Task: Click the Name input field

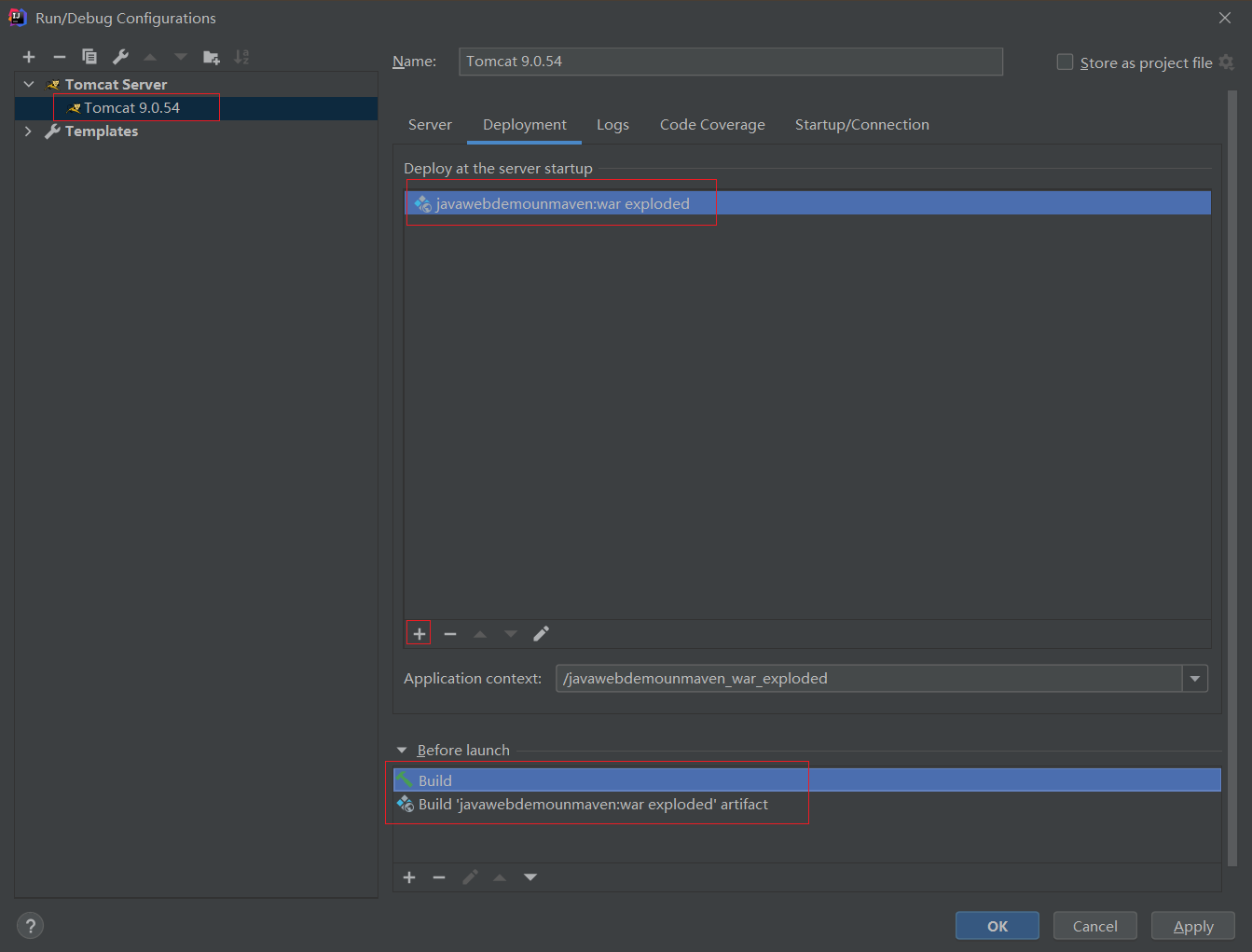Action: click(730, 62)
